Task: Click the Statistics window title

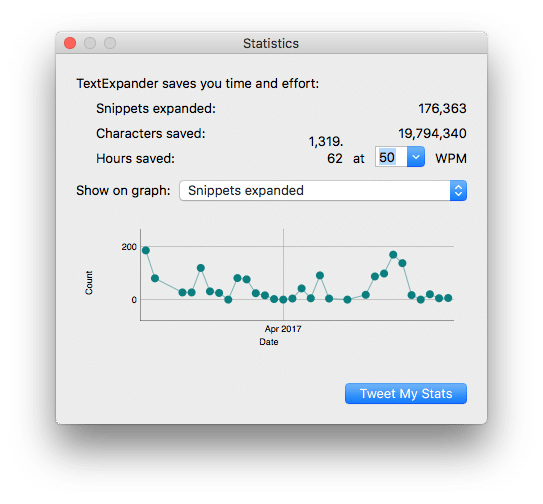Action: (x=271, y=44)
